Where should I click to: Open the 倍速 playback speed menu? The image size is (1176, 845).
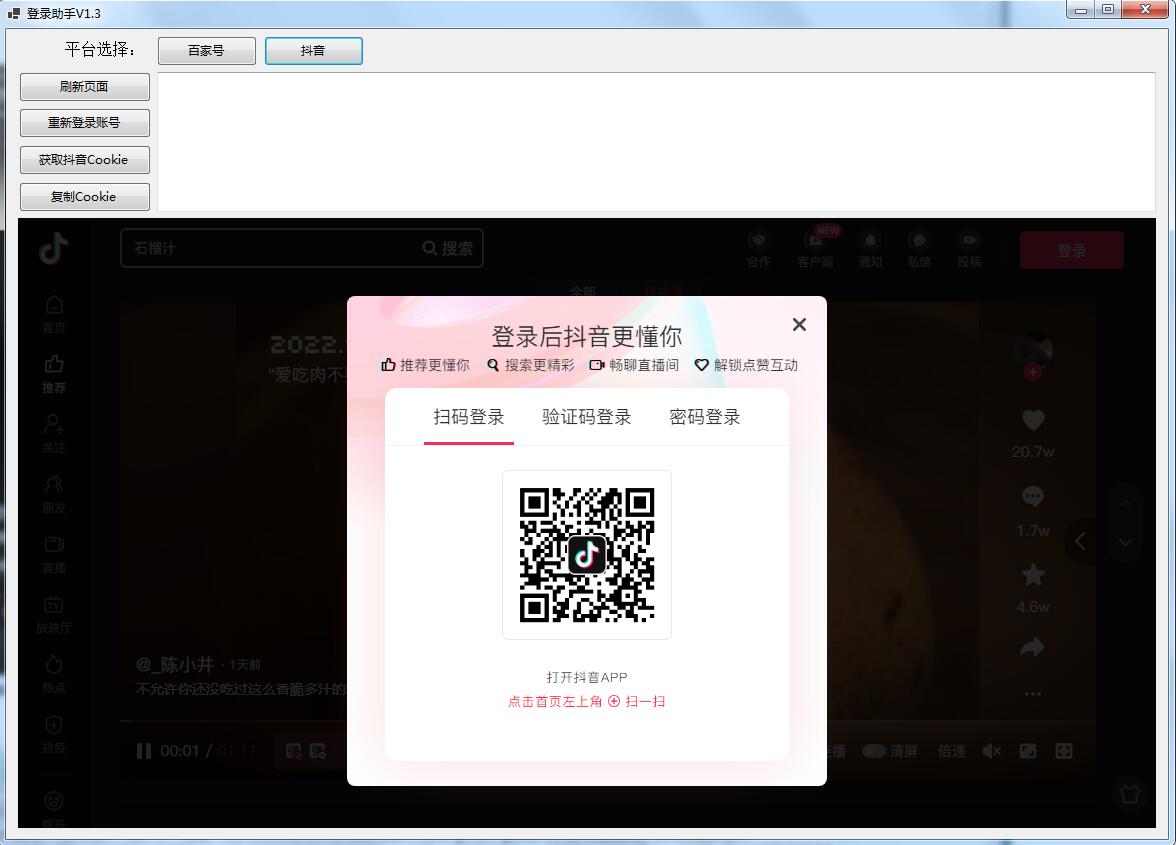pos(952,751)
